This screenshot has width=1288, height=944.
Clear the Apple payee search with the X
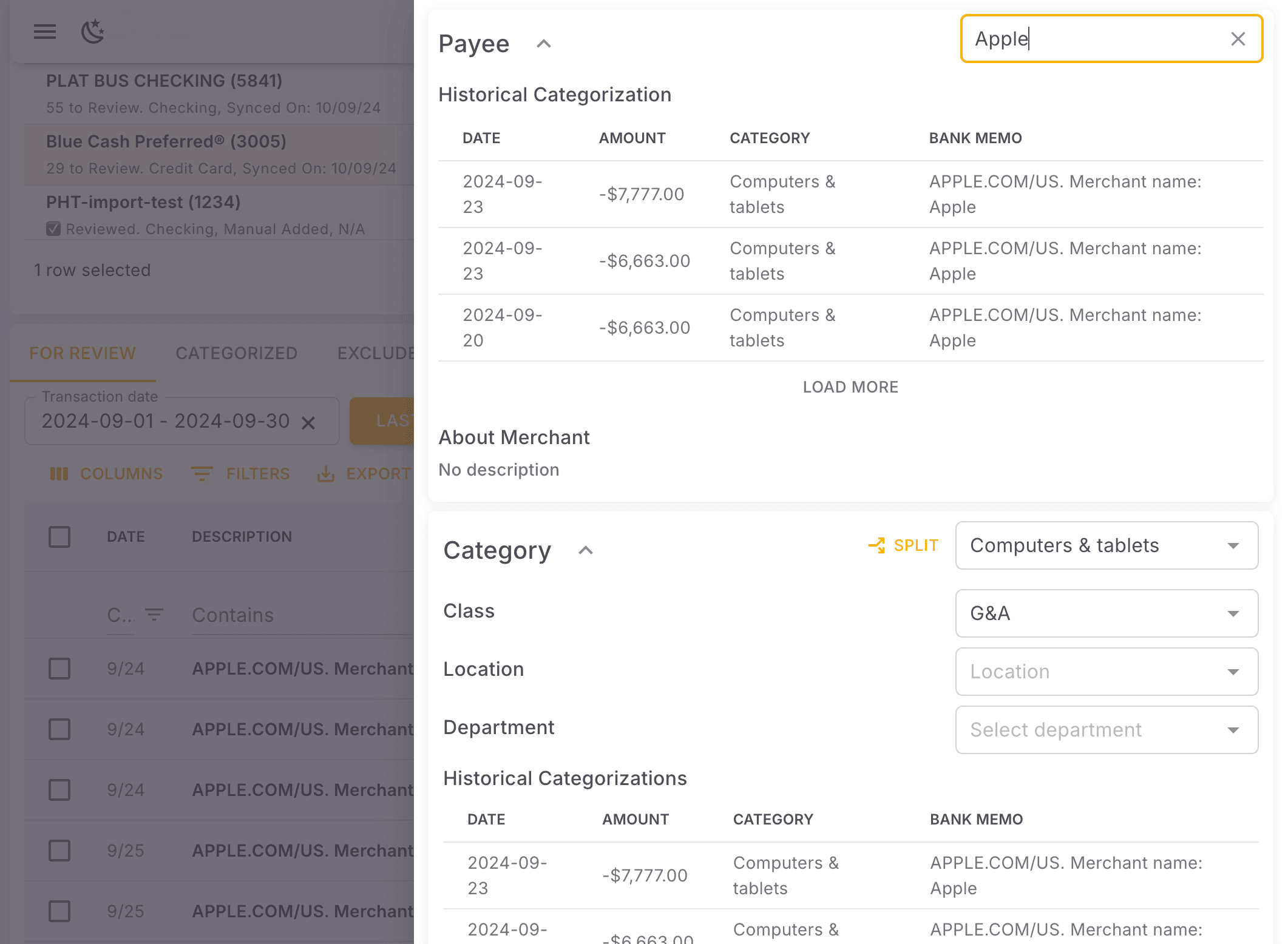click(x=1238, y=39)
